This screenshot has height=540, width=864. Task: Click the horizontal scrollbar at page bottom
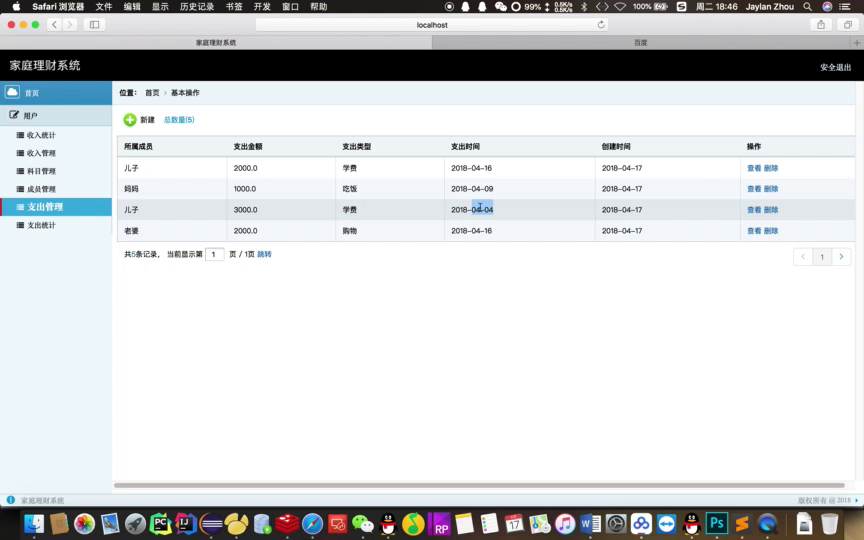pos(479,485)
